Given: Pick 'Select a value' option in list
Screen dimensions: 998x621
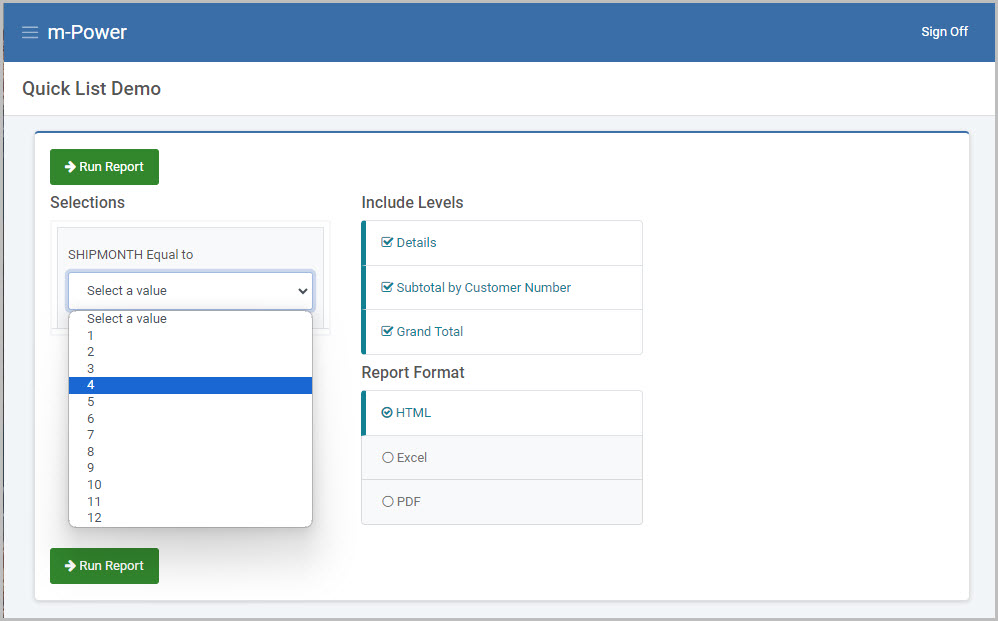Looking at the screenshot, I should [190, 319].
